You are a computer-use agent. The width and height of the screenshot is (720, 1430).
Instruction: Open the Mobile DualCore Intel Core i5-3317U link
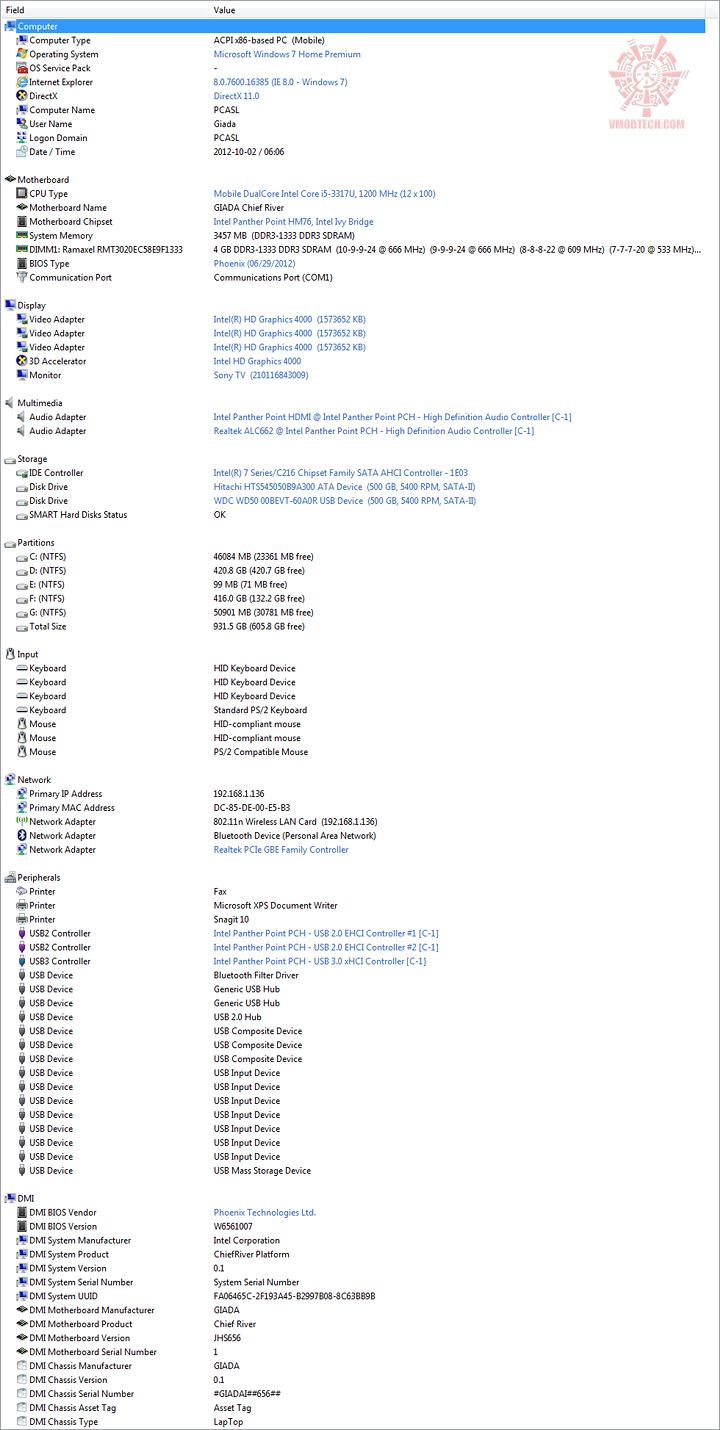click(324, 194)
